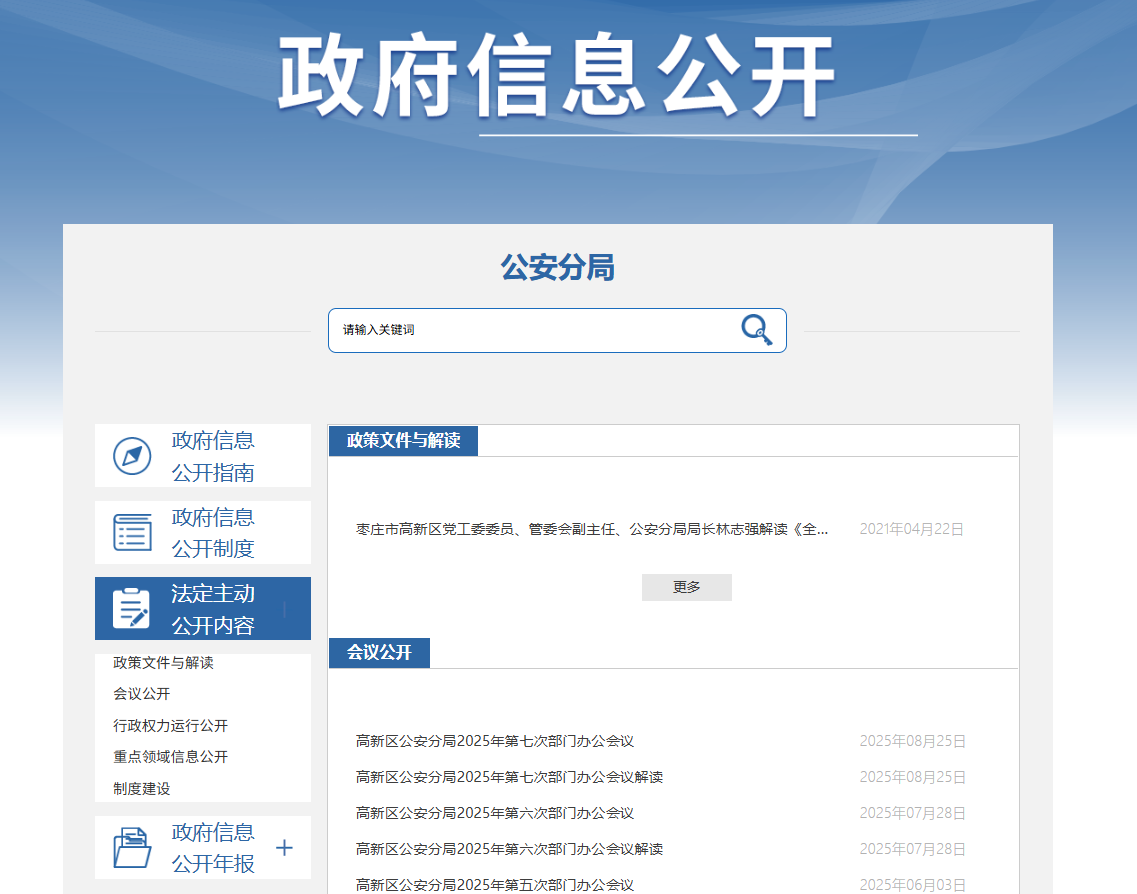Image resolution: width=1137 pixels, height=894 pixels.
Task: Open 2025年第七次部门办公会议解读 link
Action: click(509, 777)
